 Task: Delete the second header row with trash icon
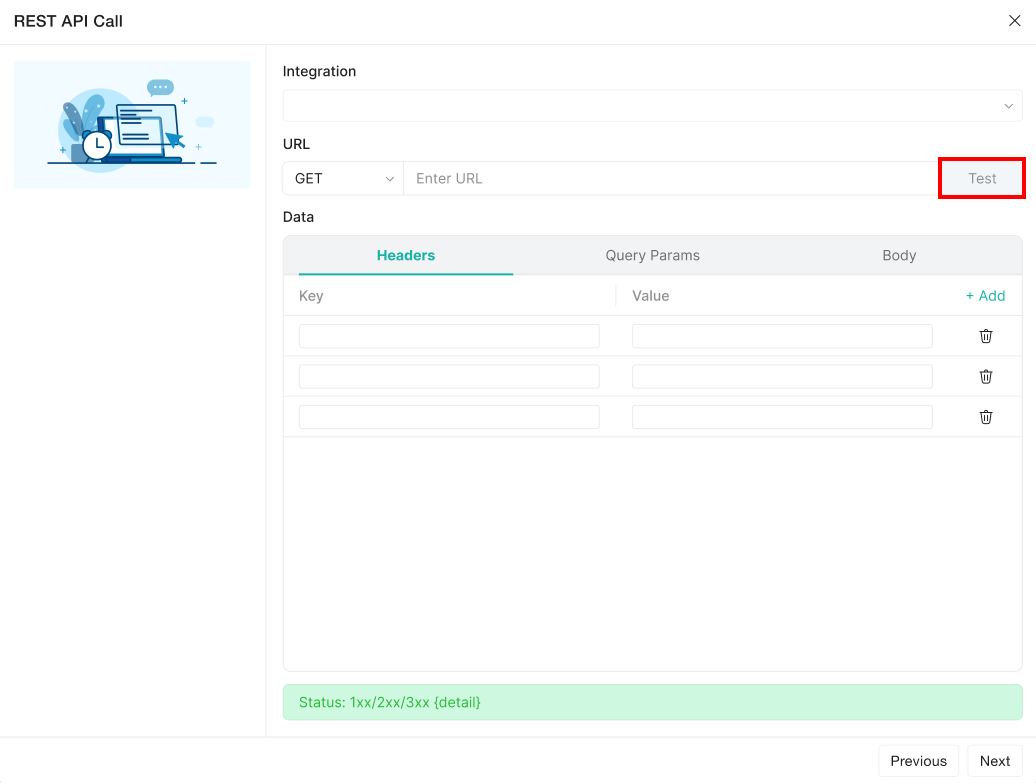(x=985, y=376)
